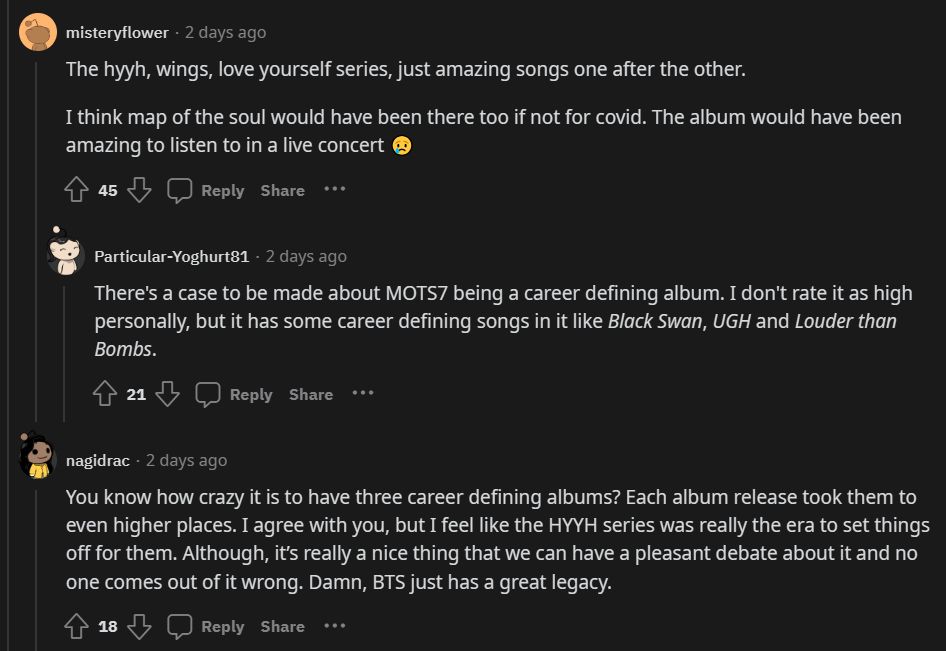Click the reply speech bubble icon under nagidrac's comment
The image size is (946, 651).
point(179,626)
